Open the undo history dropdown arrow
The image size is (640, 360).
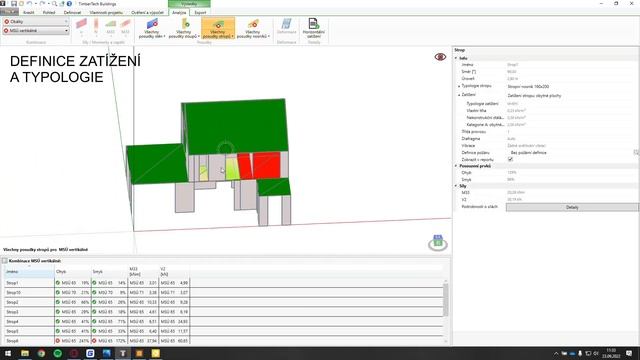coord(35,4)
